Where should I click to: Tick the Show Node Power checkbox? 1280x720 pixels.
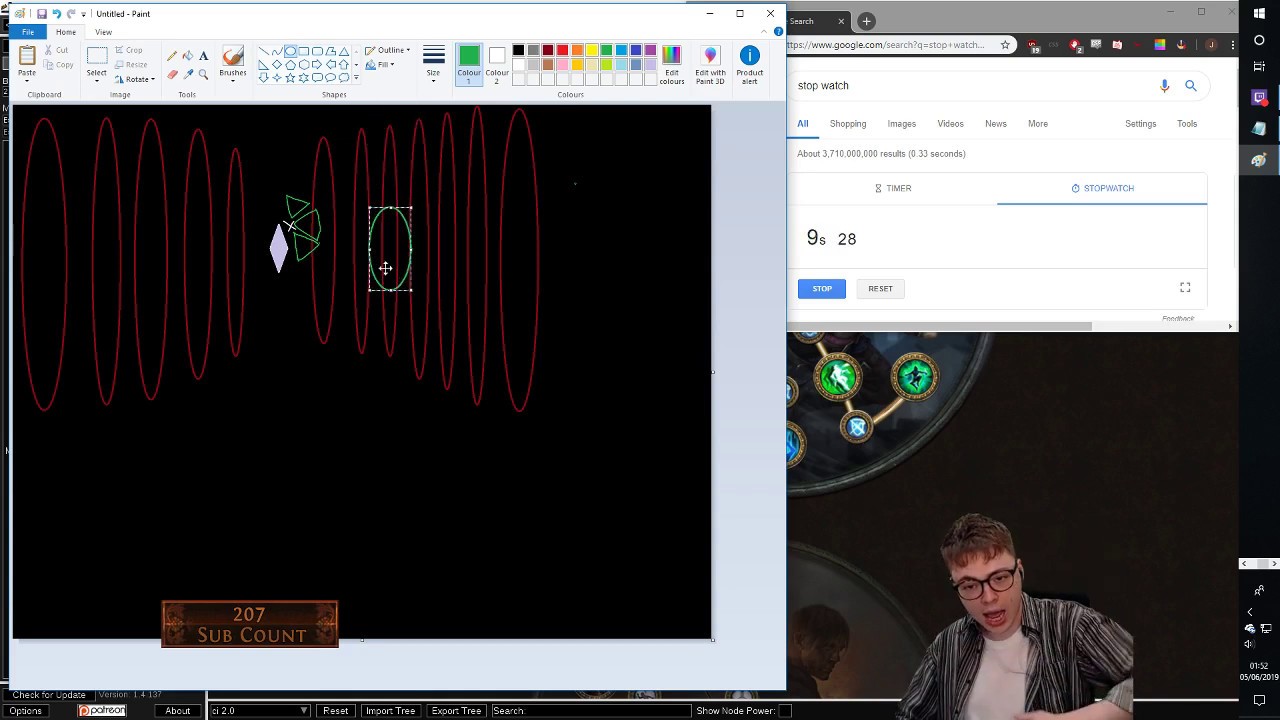(x=785, y=711)
